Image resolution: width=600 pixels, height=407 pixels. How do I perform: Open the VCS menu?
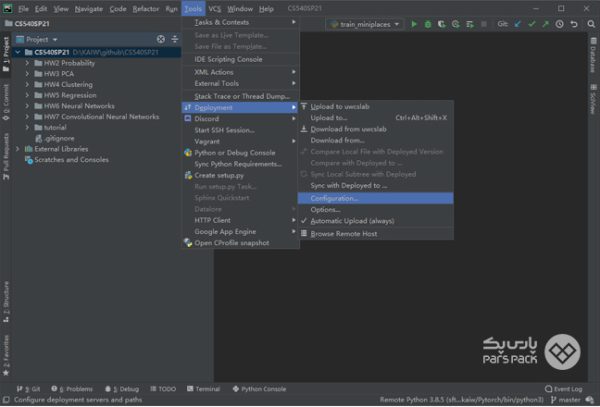coord(214,8)
